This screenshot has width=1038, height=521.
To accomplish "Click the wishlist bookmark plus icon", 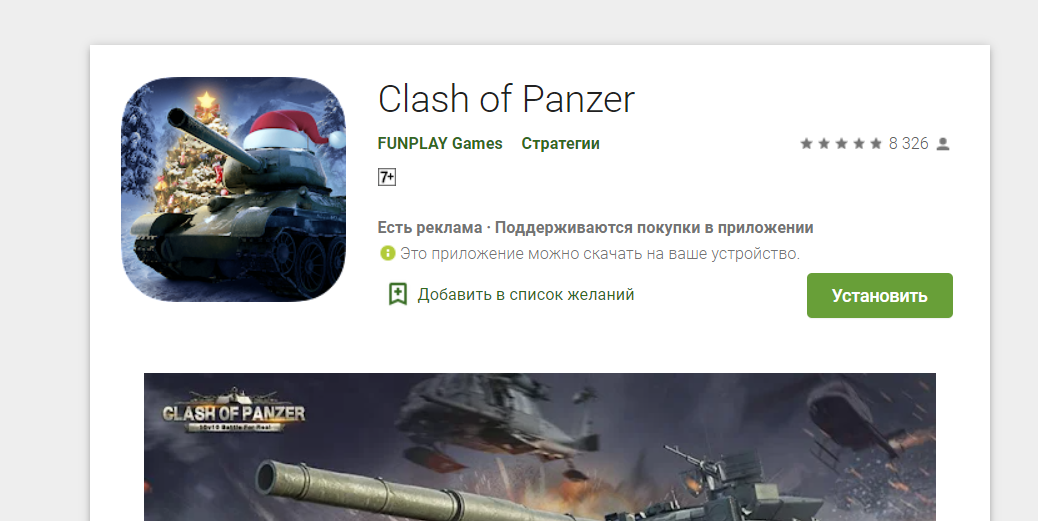I will point(397,295).
